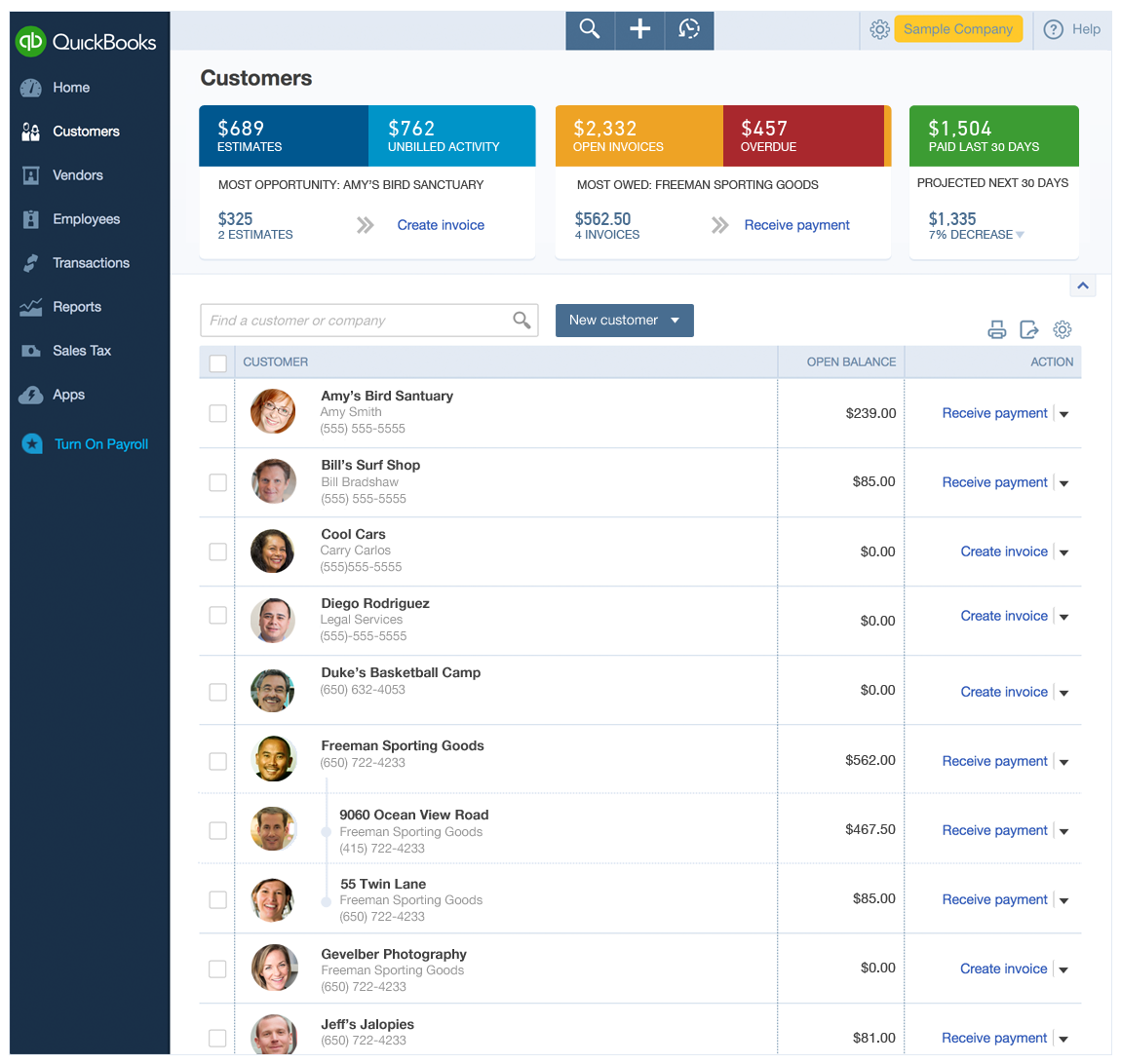Viewport: 1121px width, 1064px height.
Task: Sort by the Open Balance column header
Action: [x=851, y=362]
